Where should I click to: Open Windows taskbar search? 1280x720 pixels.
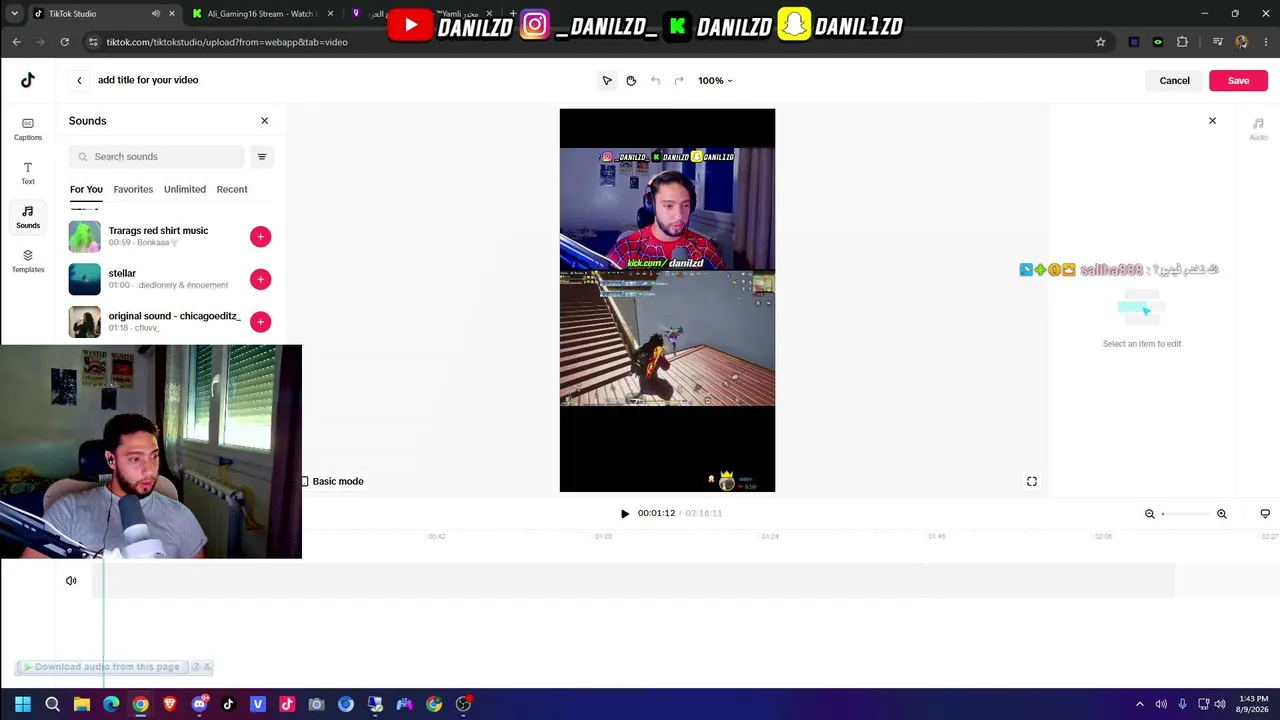pyautogui.click(x=52, y=704)
